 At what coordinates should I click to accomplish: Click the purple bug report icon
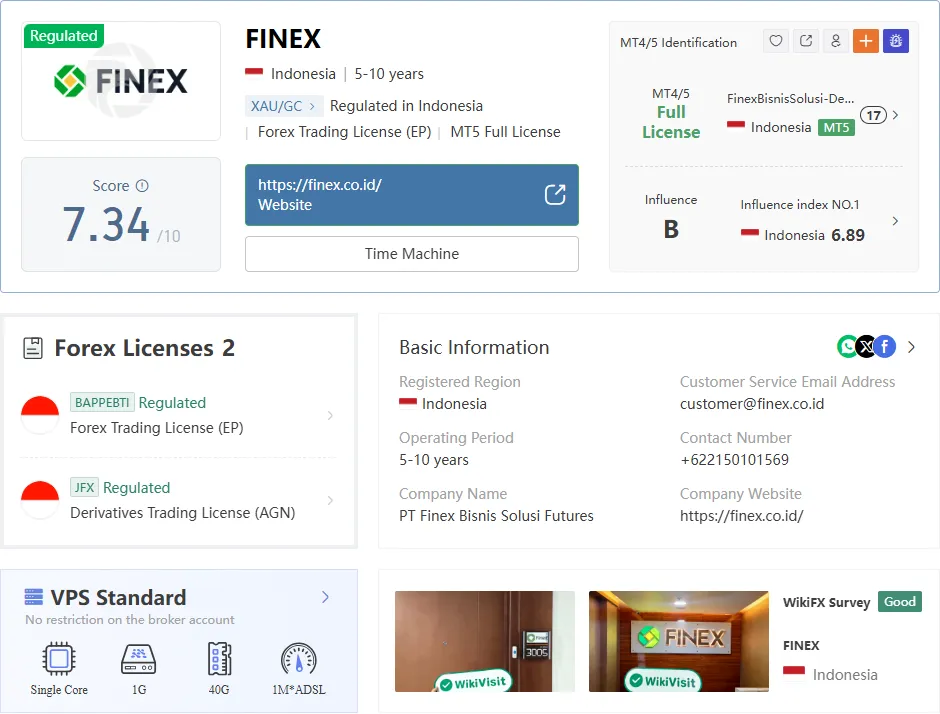click(896, 41)
